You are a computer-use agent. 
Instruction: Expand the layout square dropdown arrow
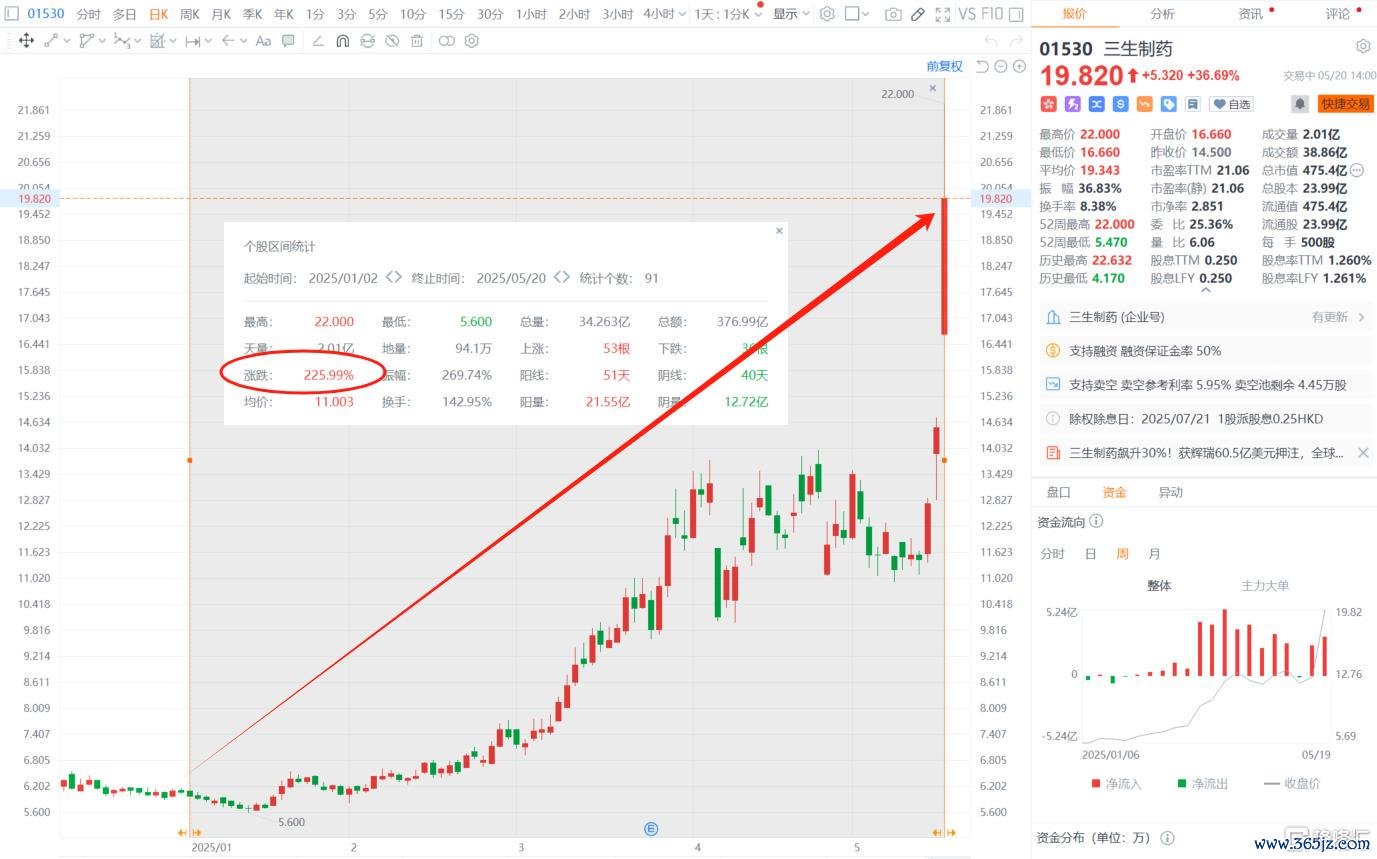point(867,14)
